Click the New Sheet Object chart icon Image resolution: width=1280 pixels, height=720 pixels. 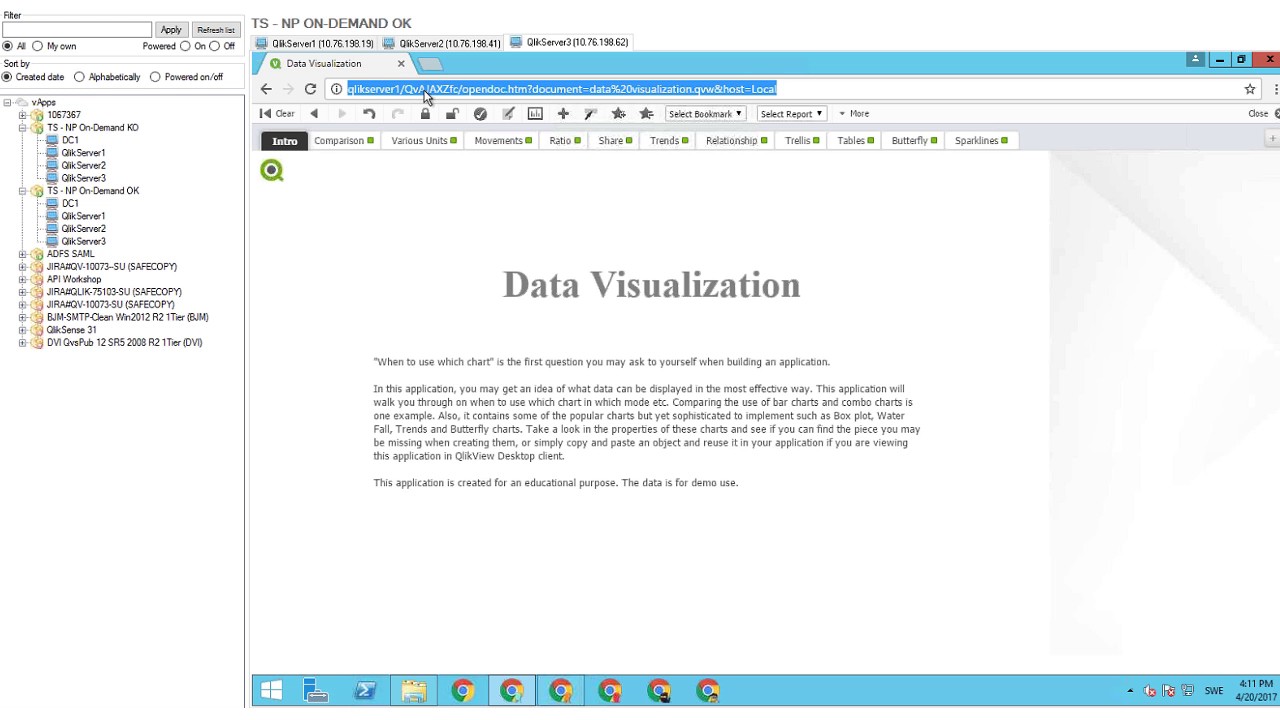coord(535,114)
